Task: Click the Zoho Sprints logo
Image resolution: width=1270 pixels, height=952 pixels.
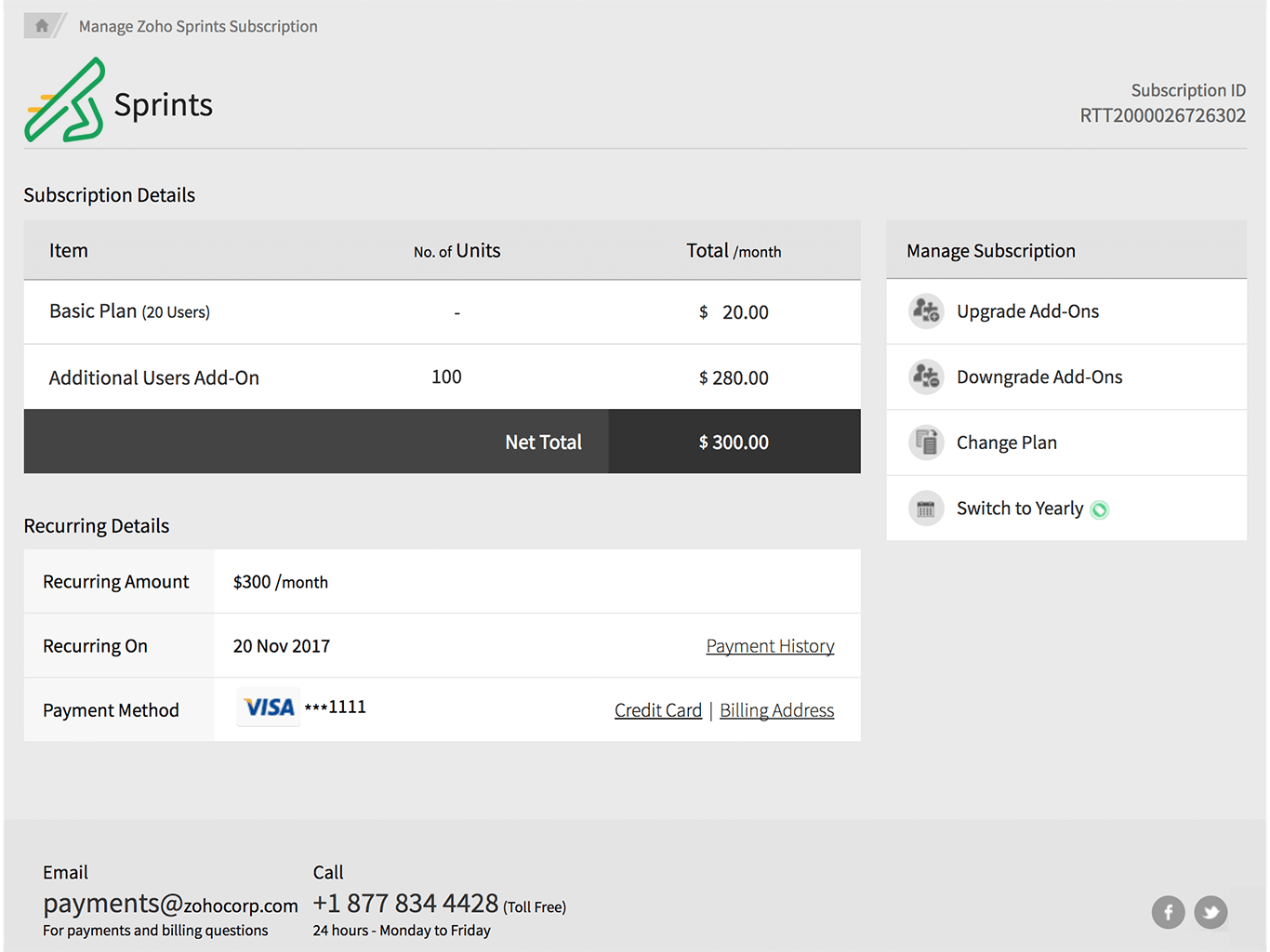Action: pyautogui.click(x=65, y=100)
